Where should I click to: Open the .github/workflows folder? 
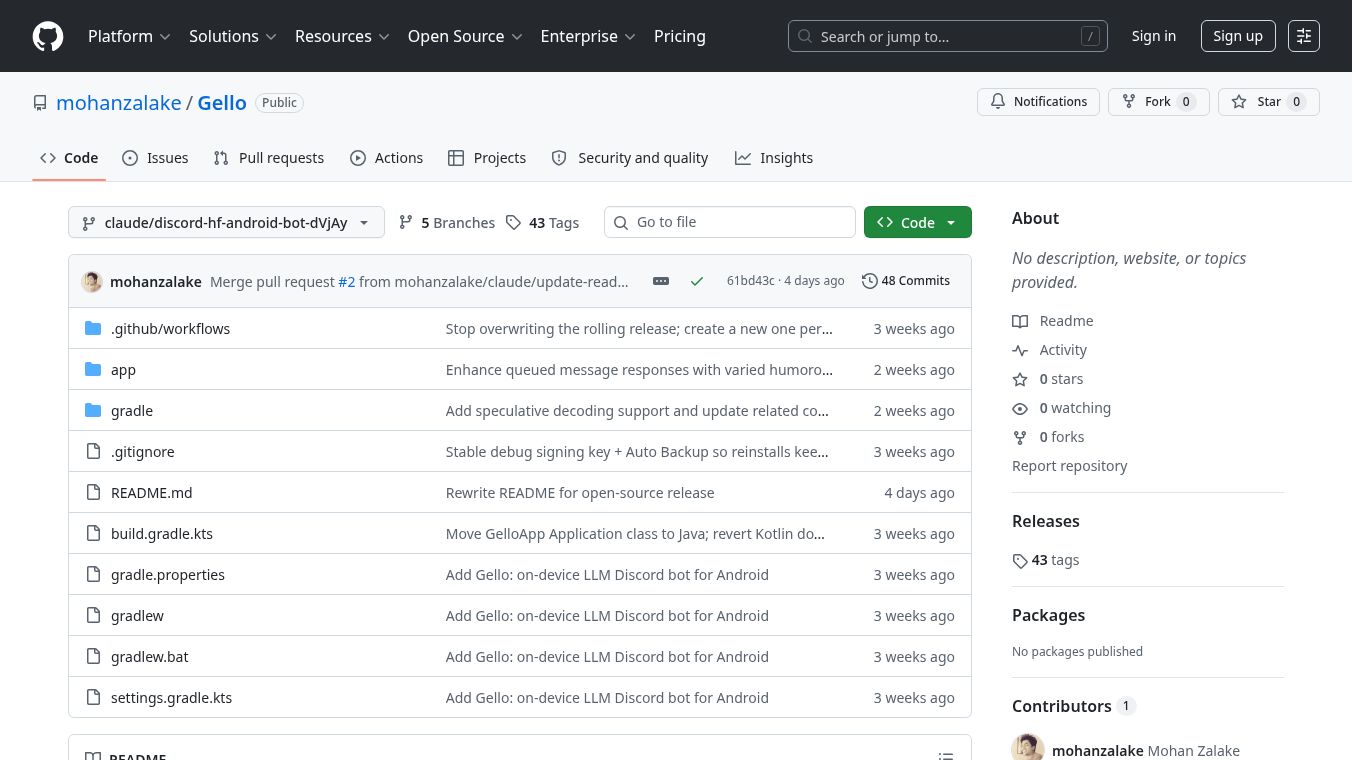click(x=170, y=329)
